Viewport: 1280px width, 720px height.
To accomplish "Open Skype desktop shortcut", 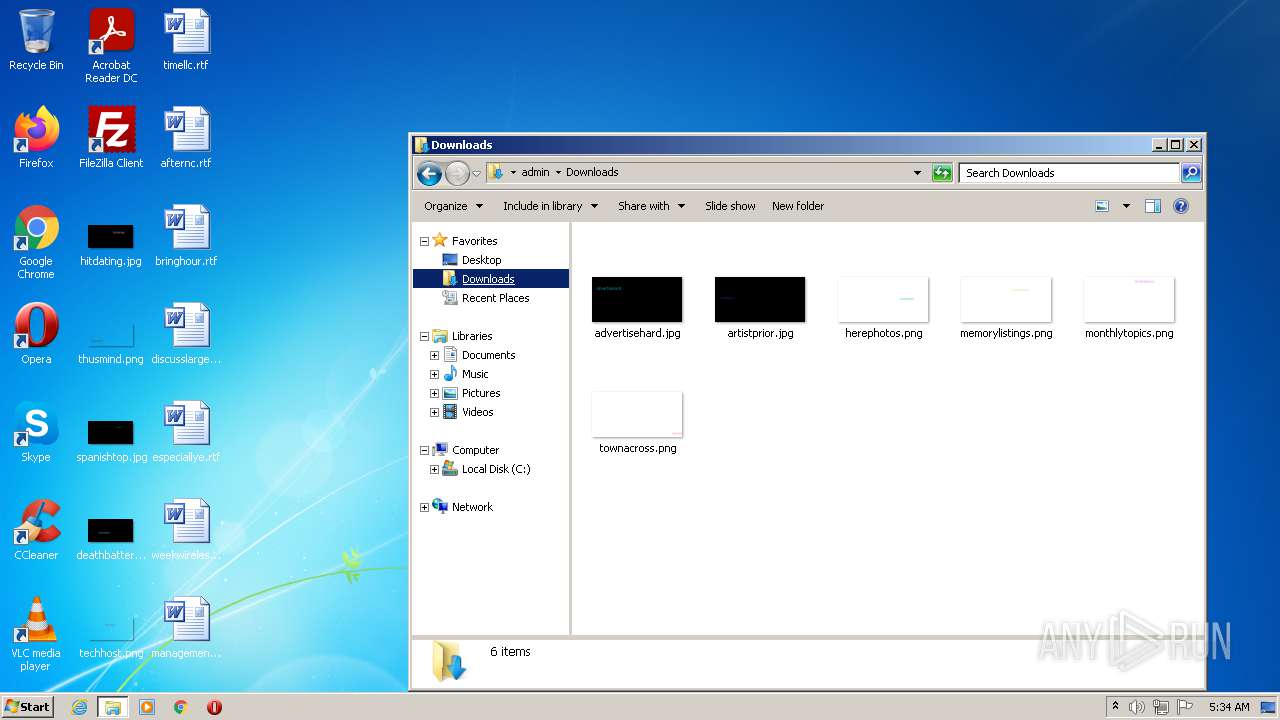I will [x=36, y=431].
